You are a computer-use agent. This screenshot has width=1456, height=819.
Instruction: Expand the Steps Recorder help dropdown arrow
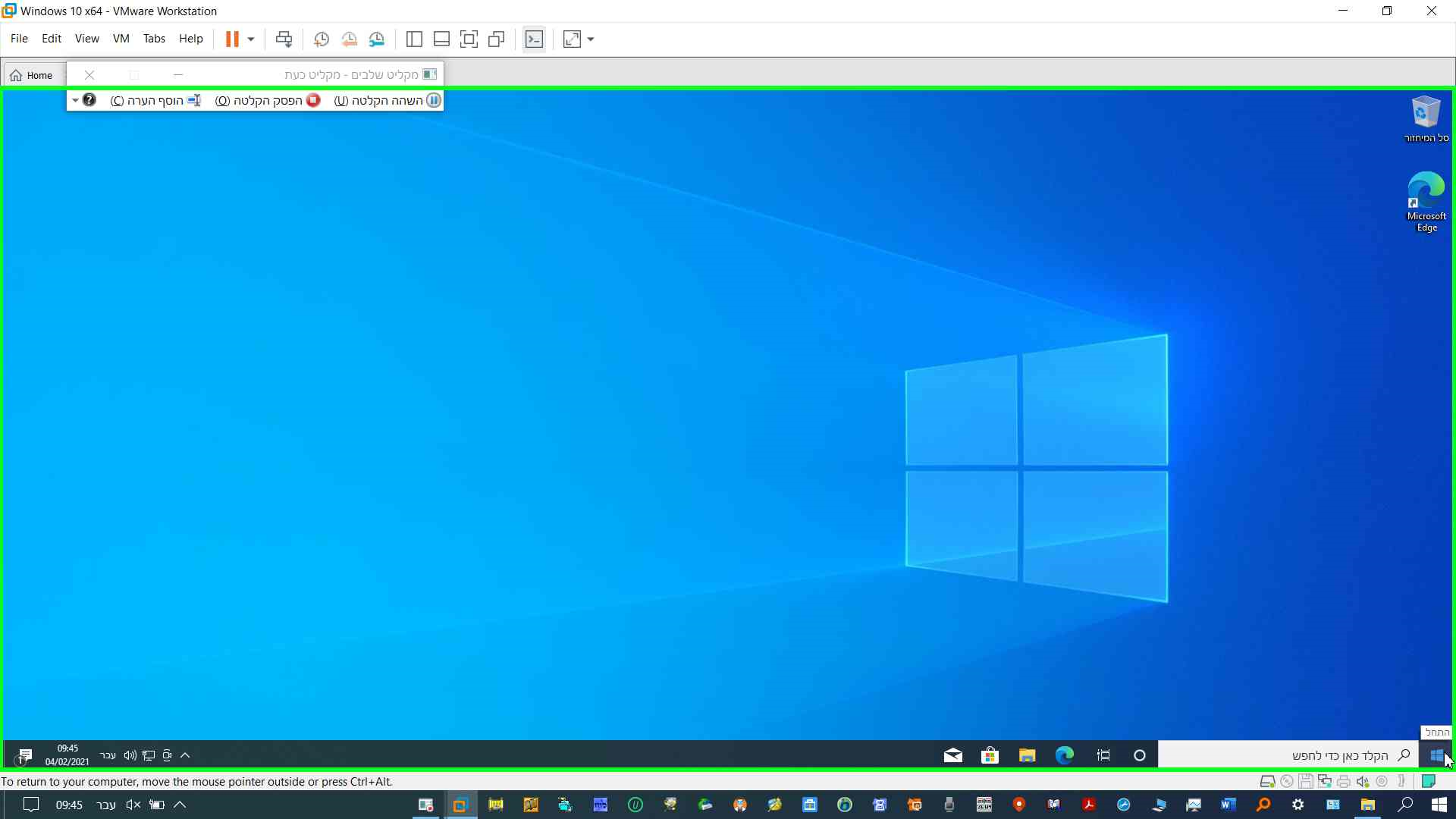tap(75, 100)
